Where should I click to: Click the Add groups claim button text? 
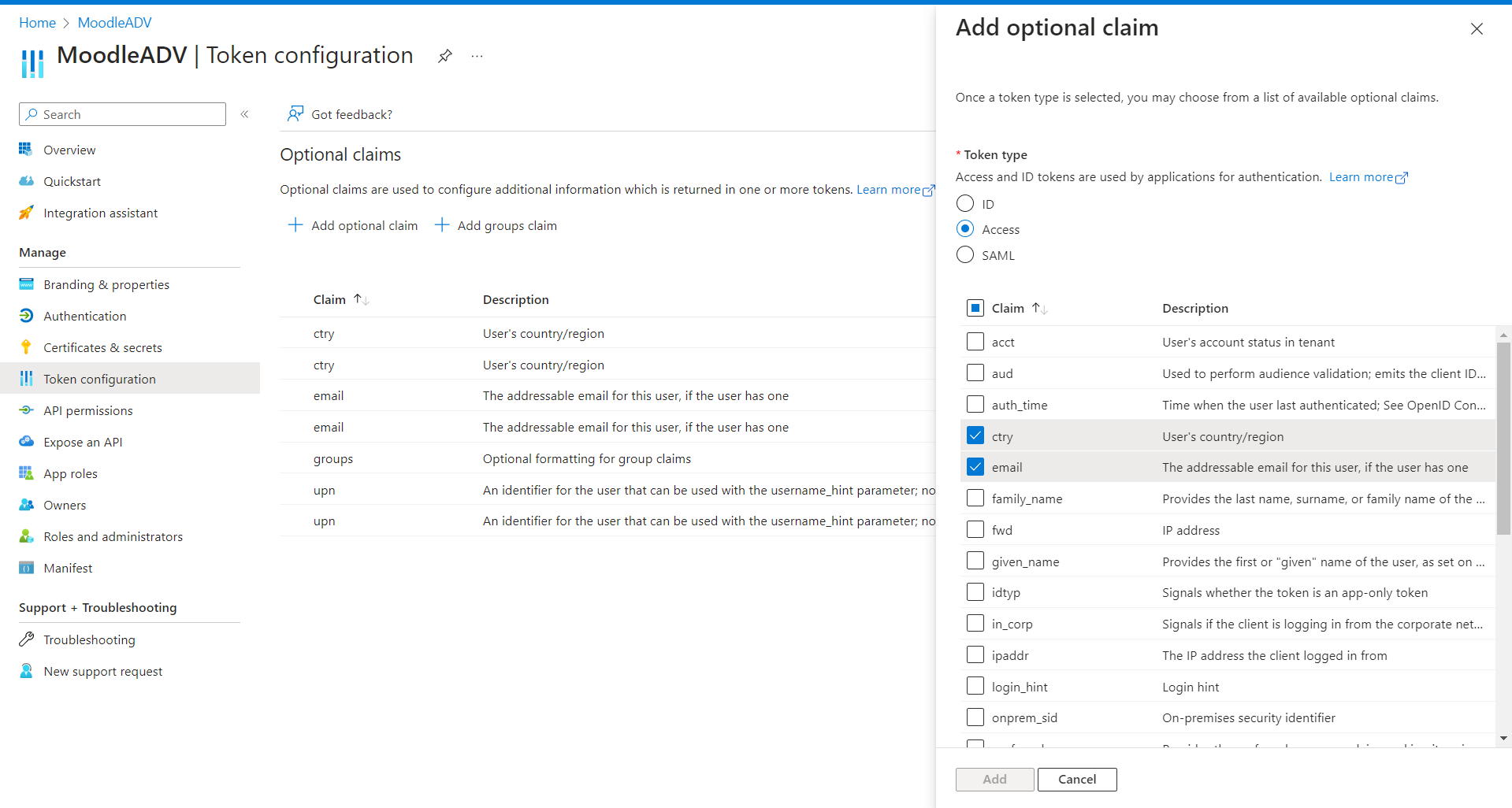507,225
